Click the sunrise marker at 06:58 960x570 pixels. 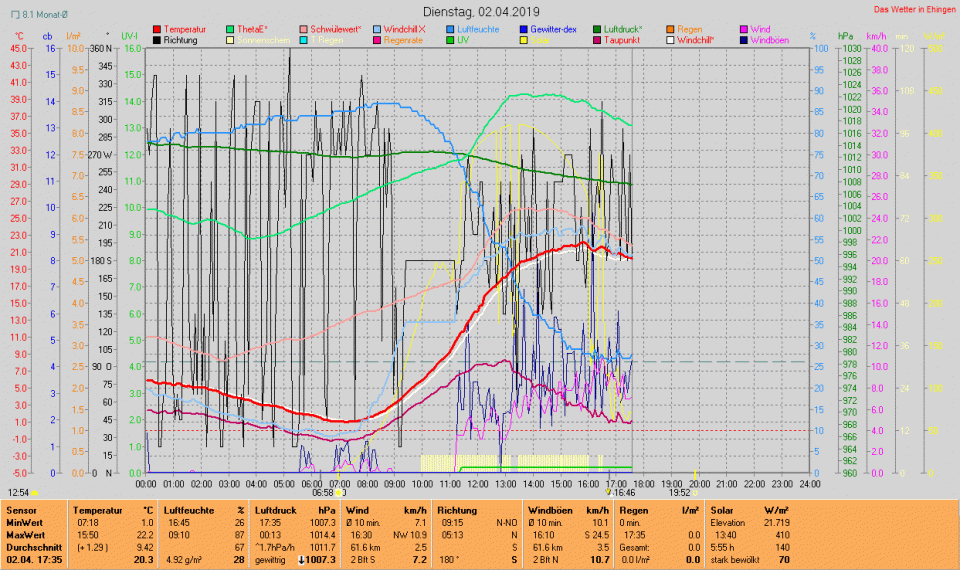pyautogui.click(x=341, y=492)
